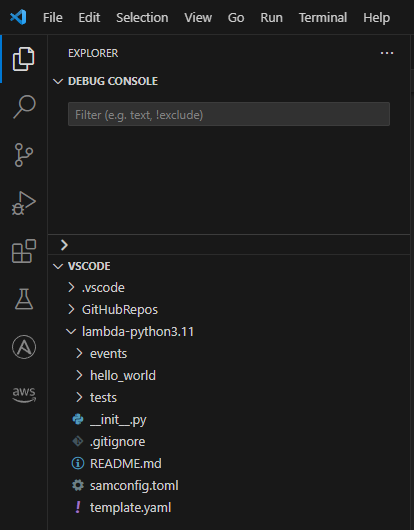Open the Extensions marketplace icon
414x530 pixels.
[x=24, y=251]
